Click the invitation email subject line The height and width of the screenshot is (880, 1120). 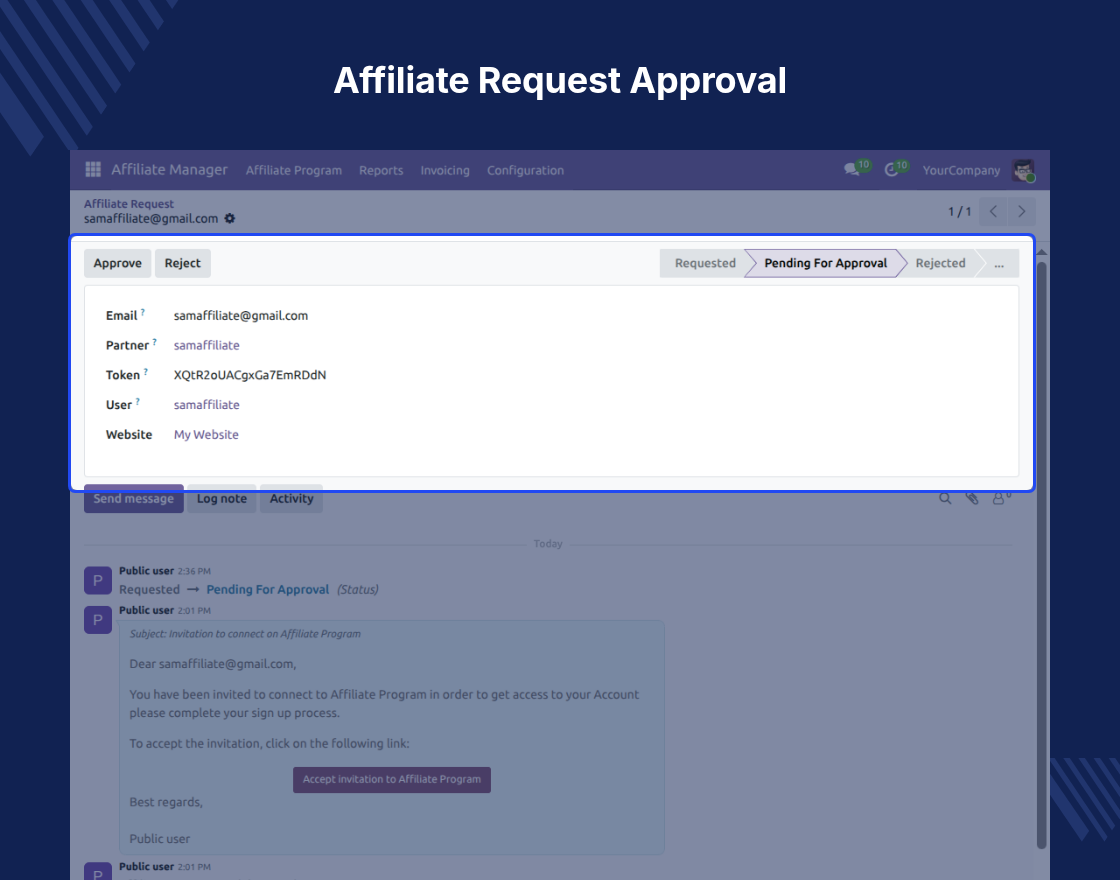pyautogui.click(x=245, y=634)
